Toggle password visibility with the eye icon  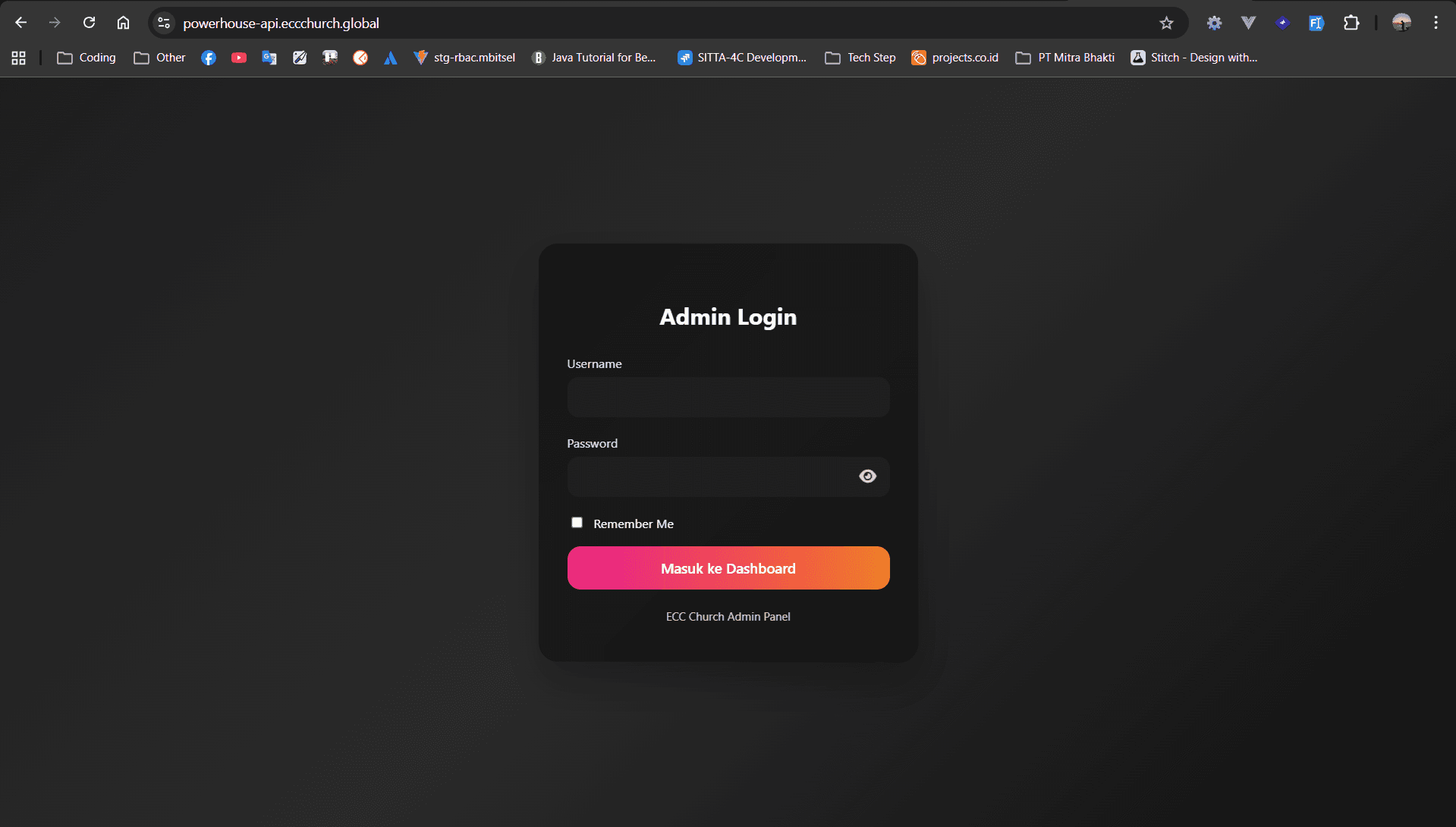pos(867,476)
